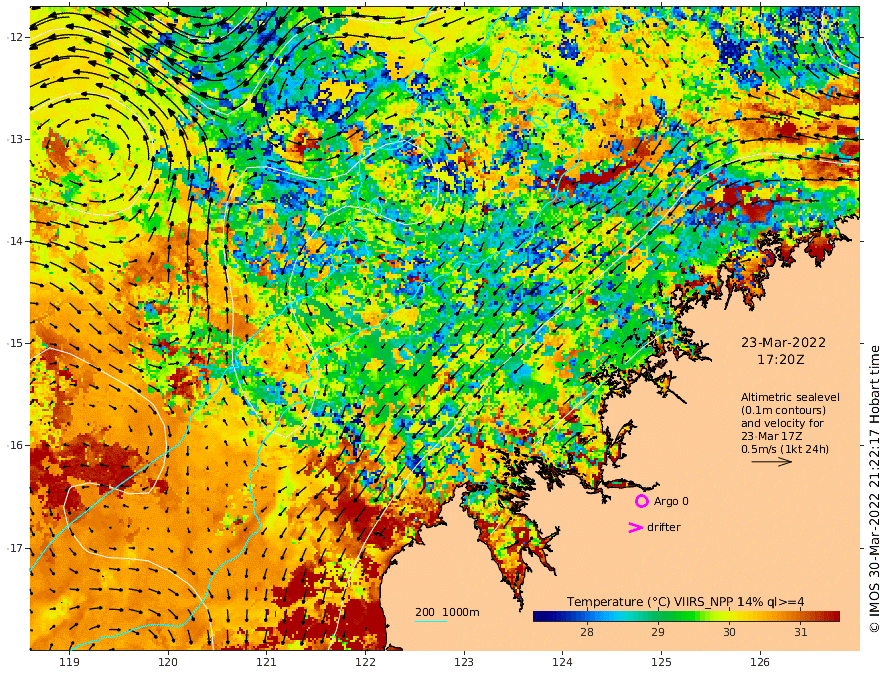880x680 pixels.
Task: Click the latitude '-12' axis label
Action: (x=15, y=37)
